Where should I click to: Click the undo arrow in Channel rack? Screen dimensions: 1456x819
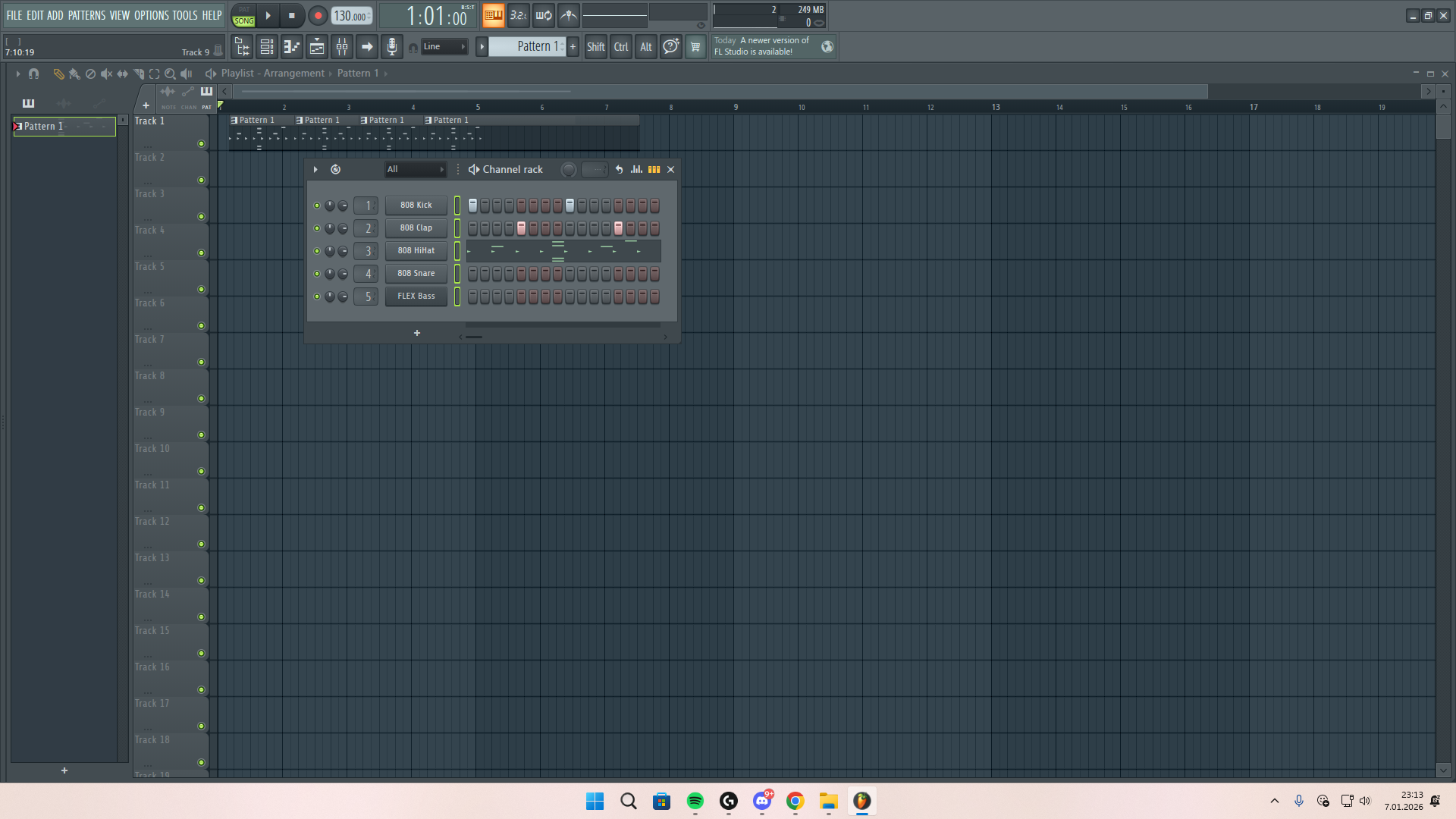click(619, 170)
